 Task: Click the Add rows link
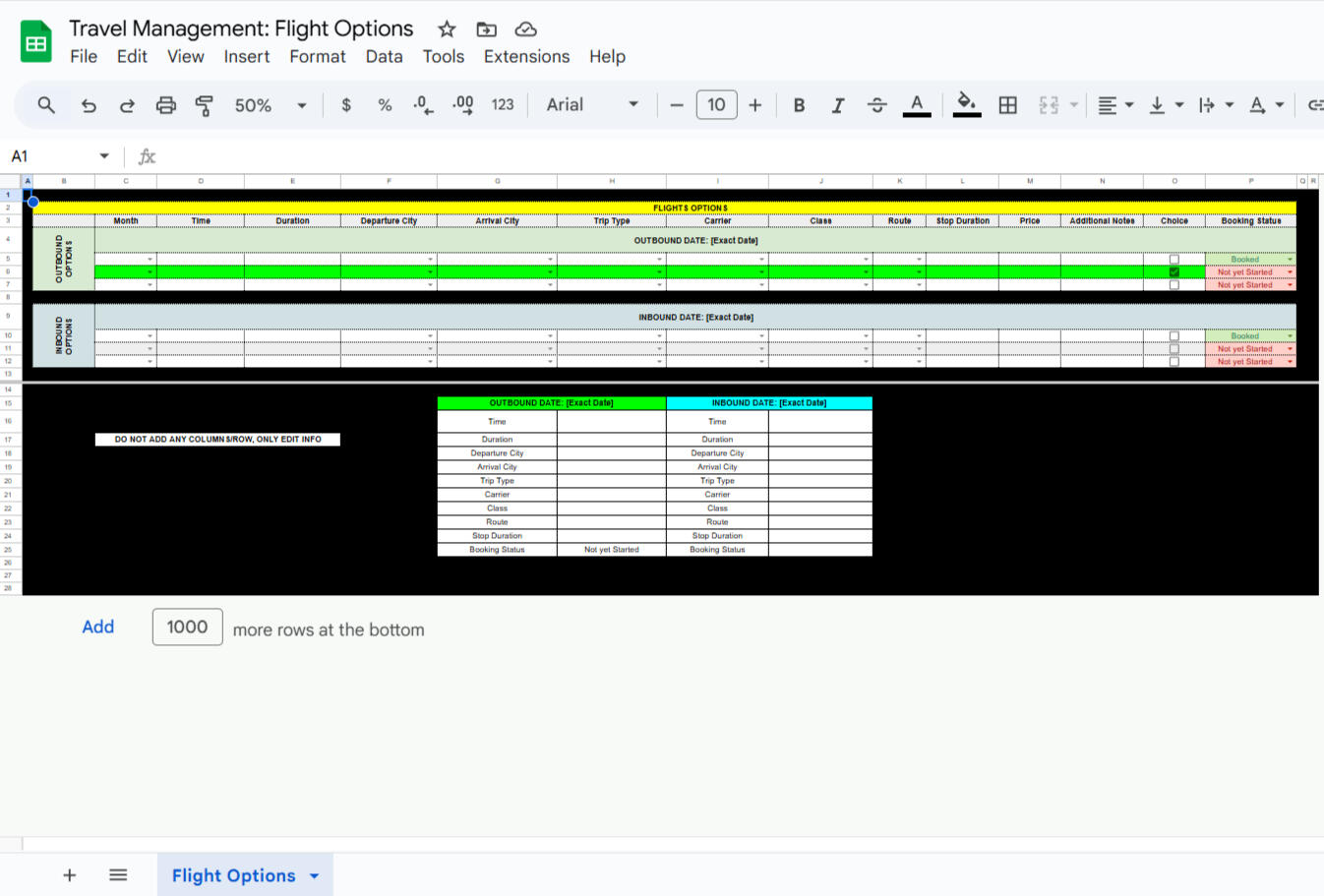pos(97,627)
